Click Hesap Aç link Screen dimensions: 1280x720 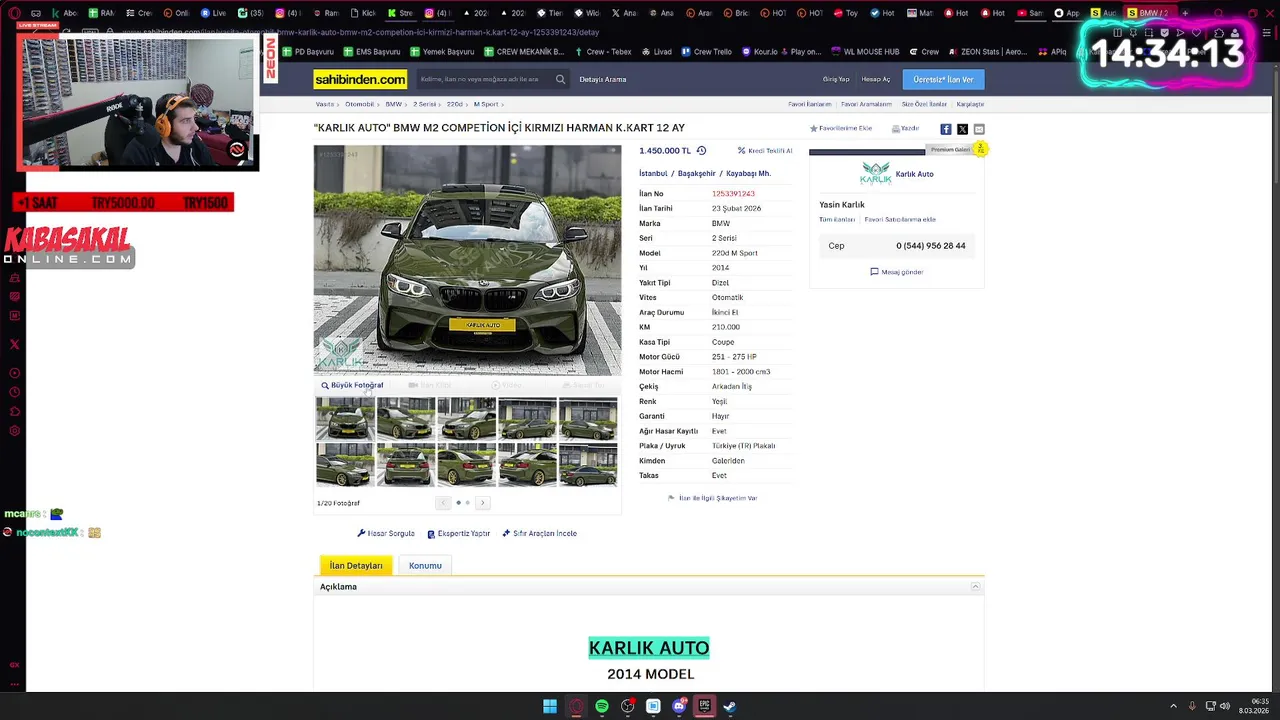tap(876, 79)
